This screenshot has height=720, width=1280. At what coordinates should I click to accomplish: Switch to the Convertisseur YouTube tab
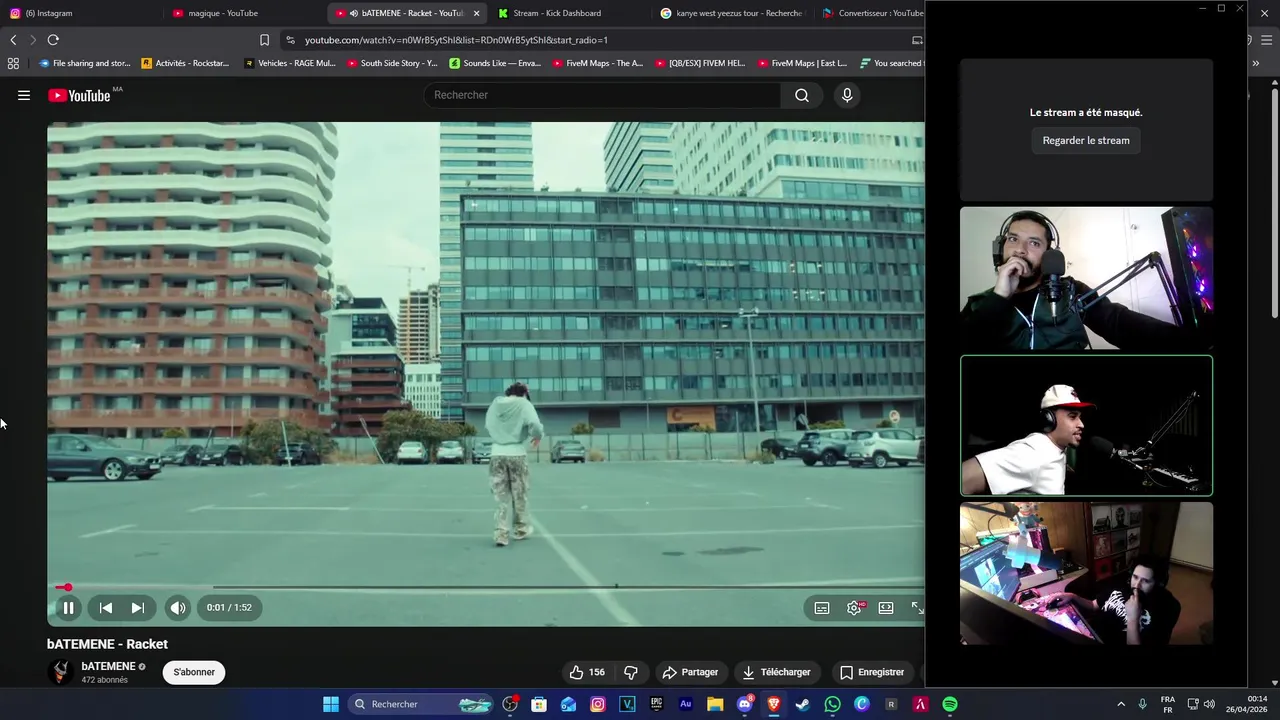pos(872,13)
